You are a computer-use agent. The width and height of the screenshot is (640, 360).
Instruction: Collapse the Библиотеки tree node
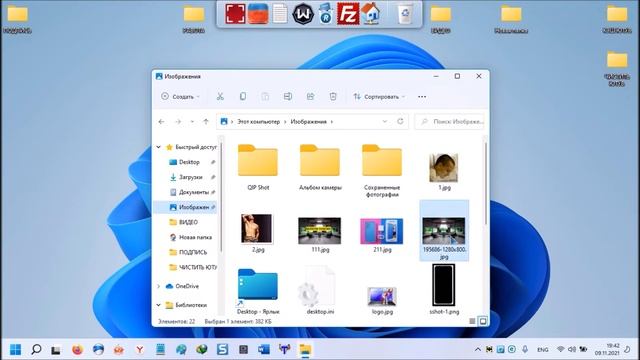tap(159, 305)
